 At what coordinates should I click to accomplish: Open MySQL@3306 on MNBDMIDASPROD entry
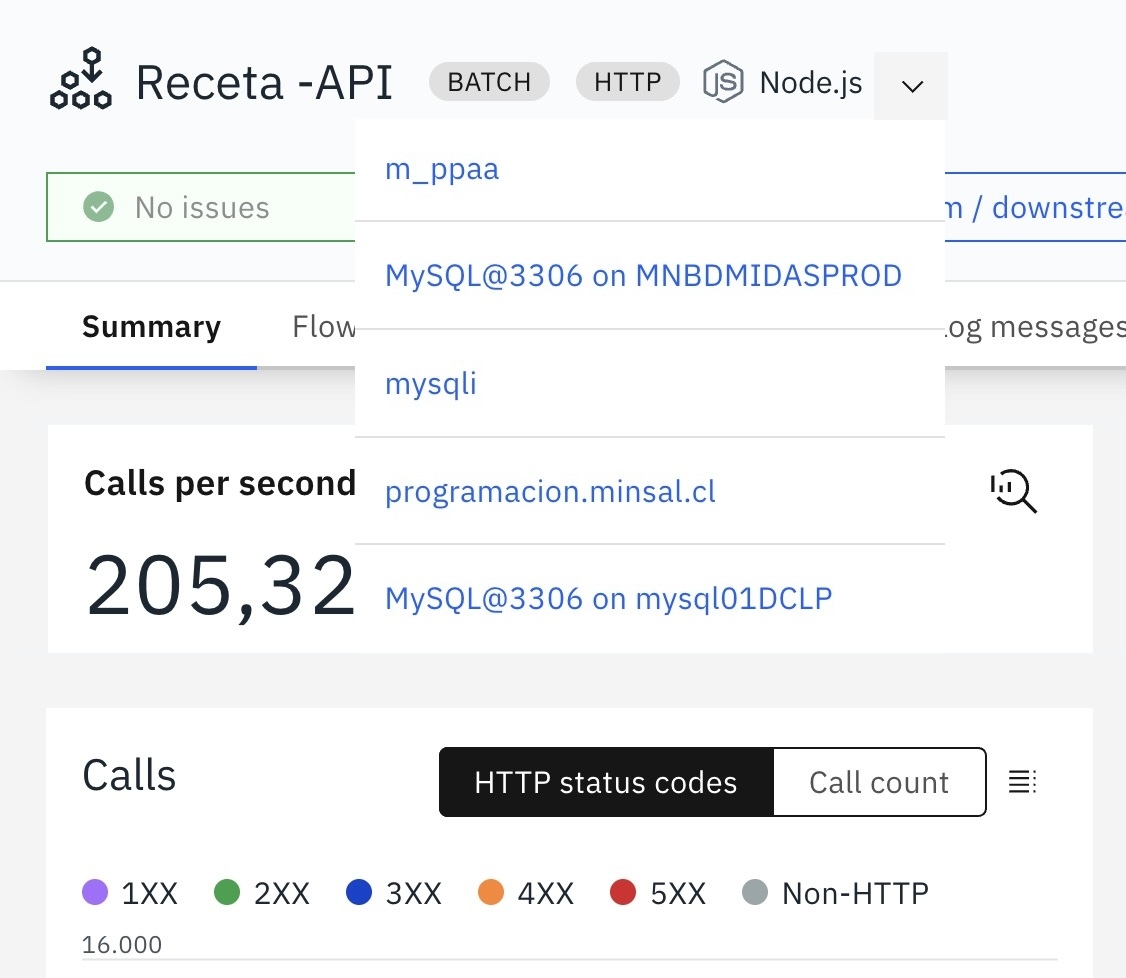coord(643,275)
